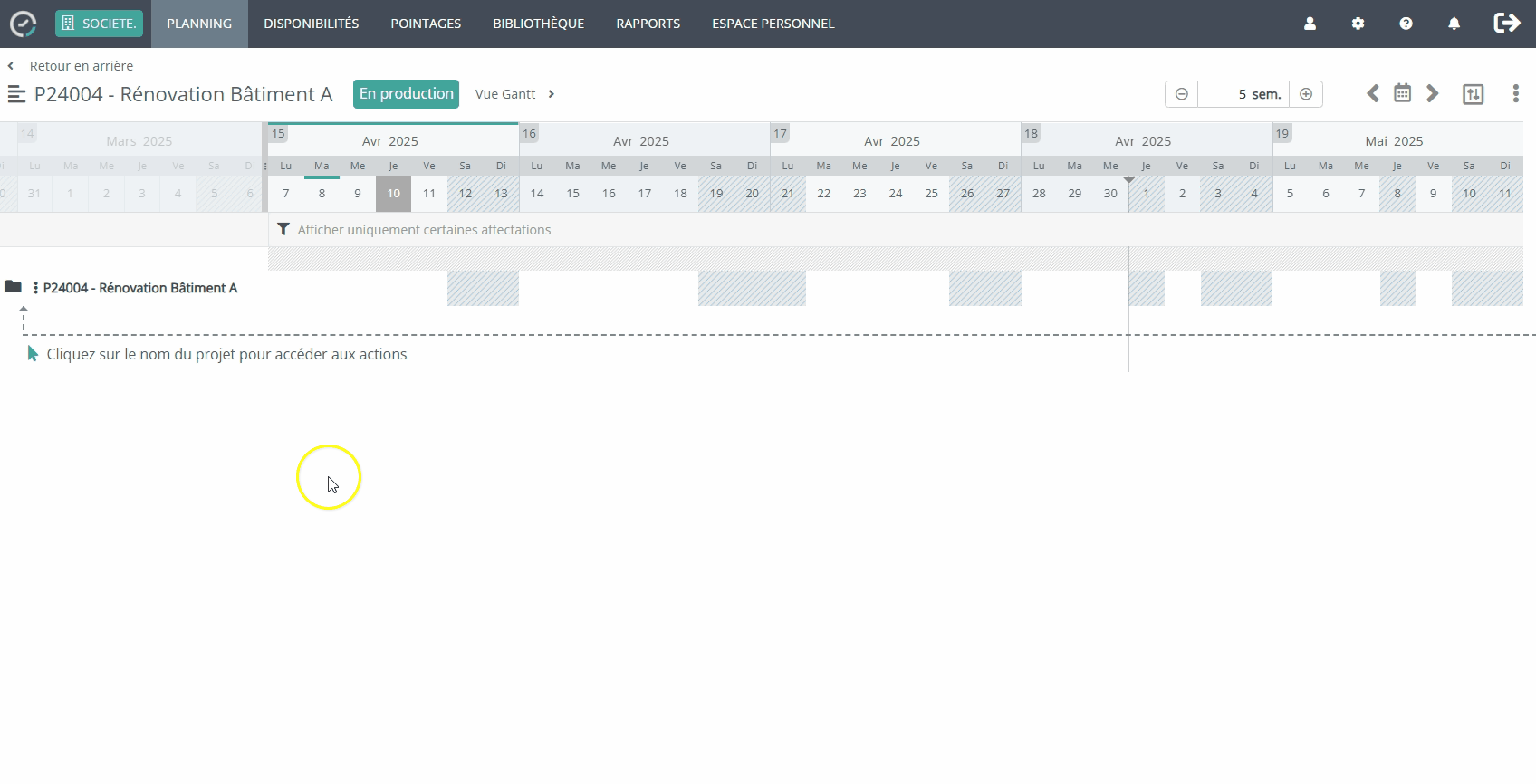Viewport: 1536px width, 784px height.
Task: Open Vue Gantt view selector
Action: pos(514,94)
